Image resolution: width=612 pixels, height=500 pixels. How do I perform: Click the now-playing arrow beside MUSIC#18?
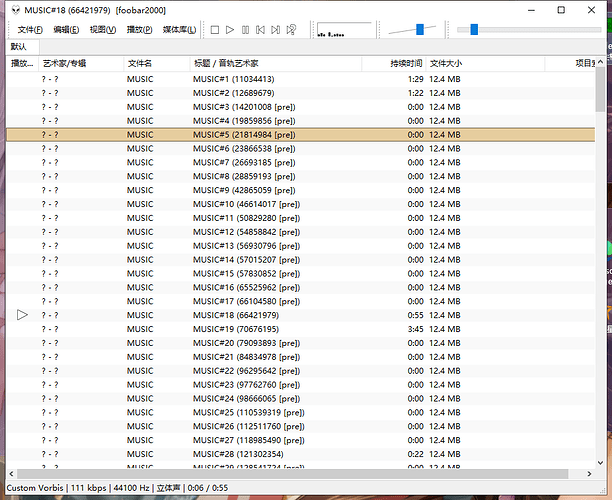click(x=22, y=315)
